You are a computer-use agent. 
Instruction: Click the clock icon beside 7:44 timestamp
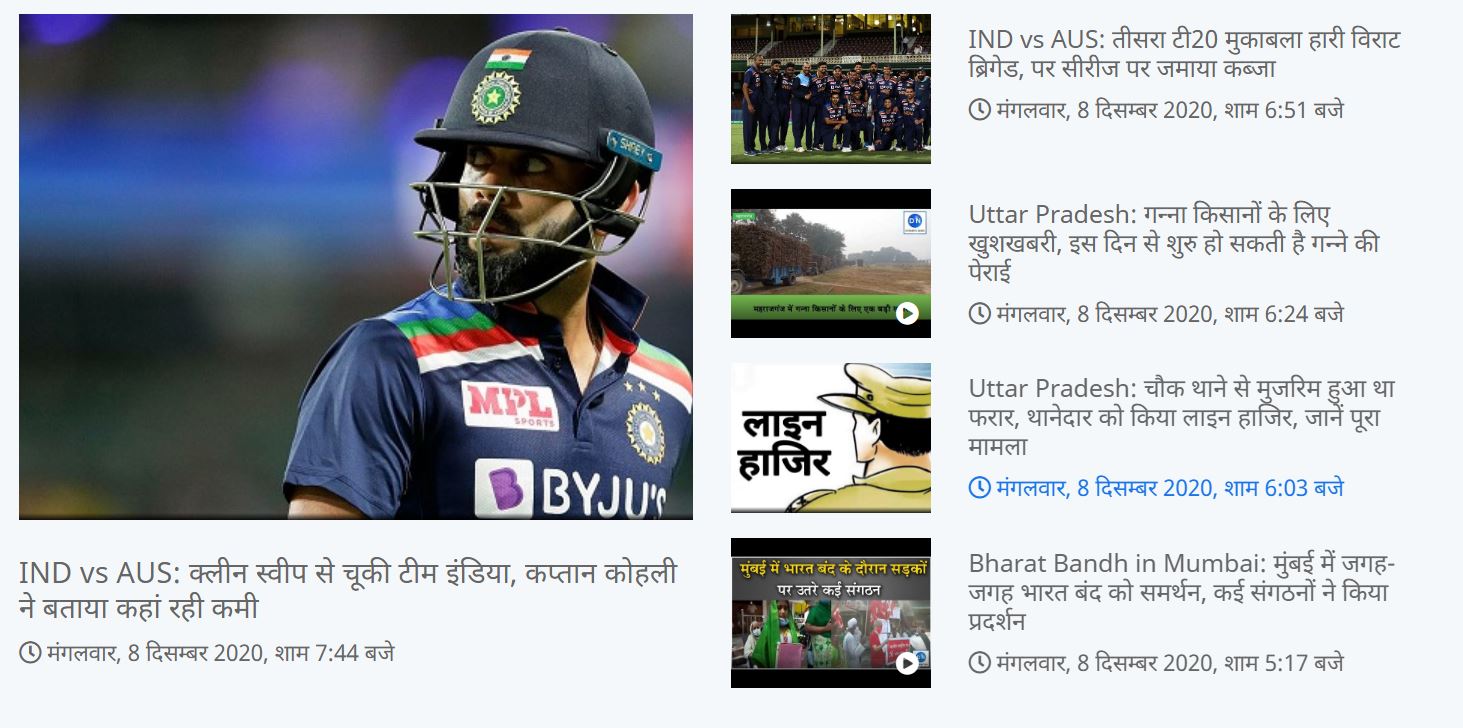[30, 653]
